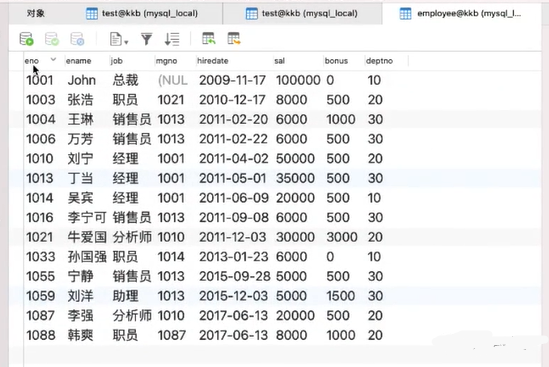The width and height of the screenshot is (549, 367).
Task: Click the sort records icon
Action: (172, 39)
